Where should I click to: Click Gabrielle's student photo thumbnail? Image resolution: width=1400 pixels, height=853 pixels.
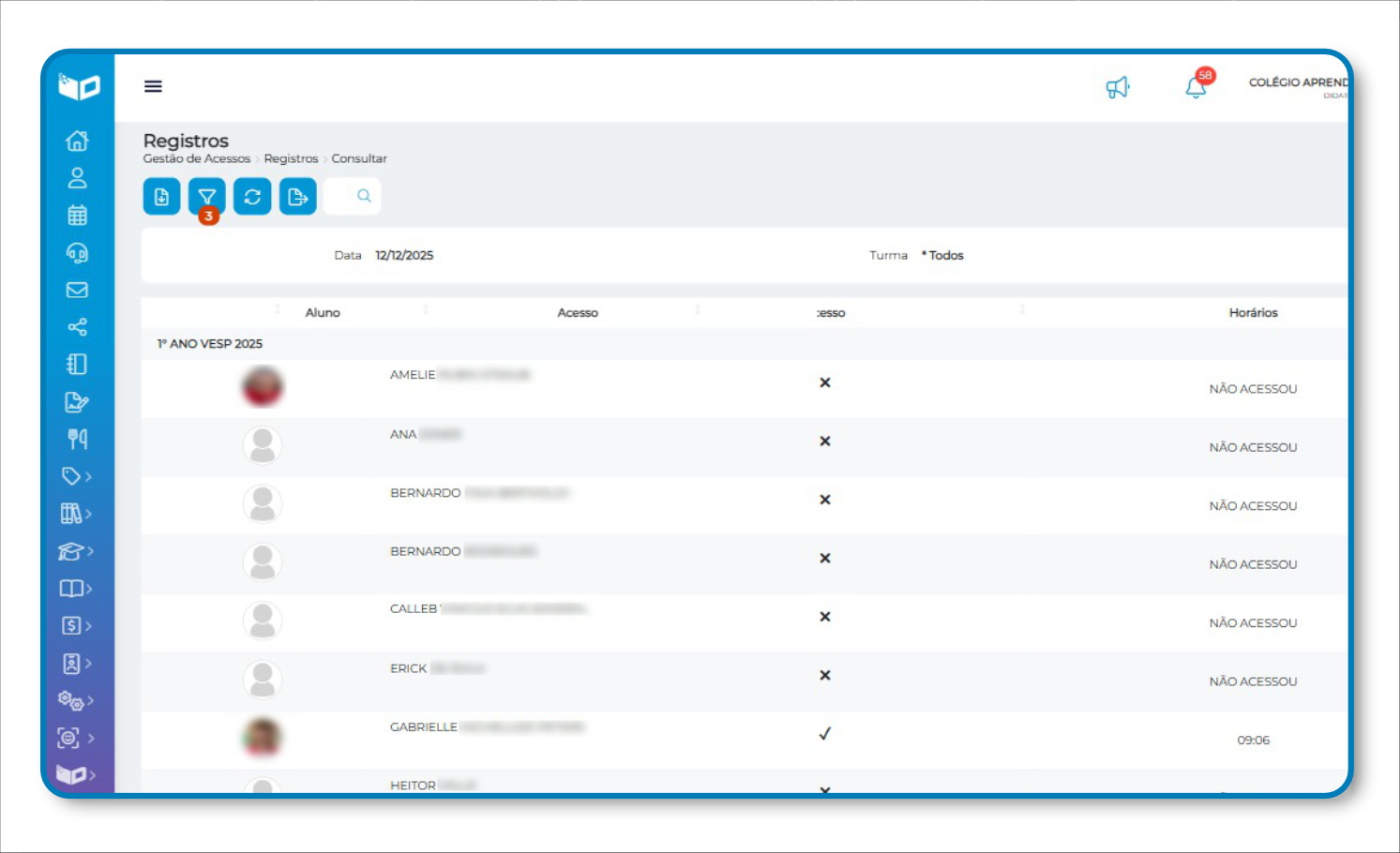[263, 737]
